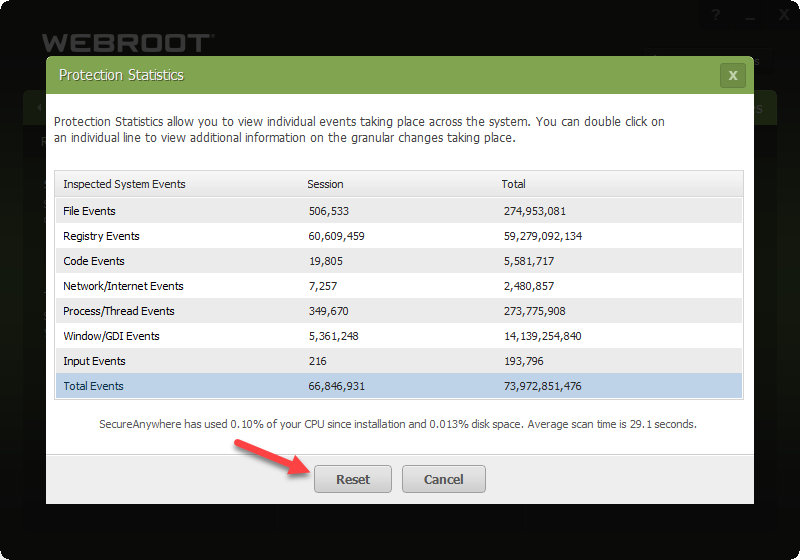Select the Code Events row
800x560 pixels.
398,261
